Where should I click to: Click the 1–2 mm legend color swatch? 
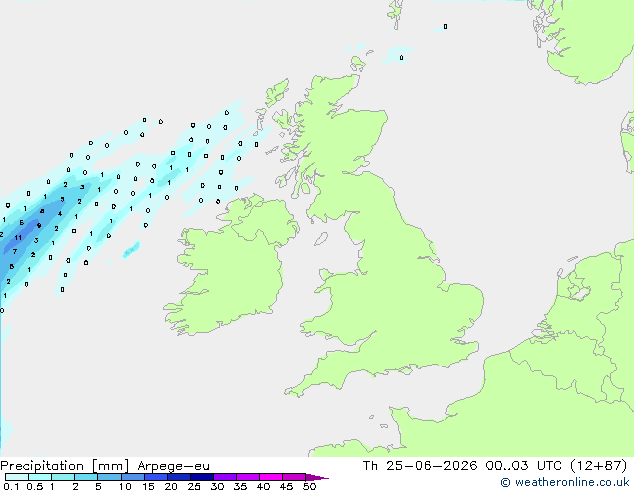point(63,477)
